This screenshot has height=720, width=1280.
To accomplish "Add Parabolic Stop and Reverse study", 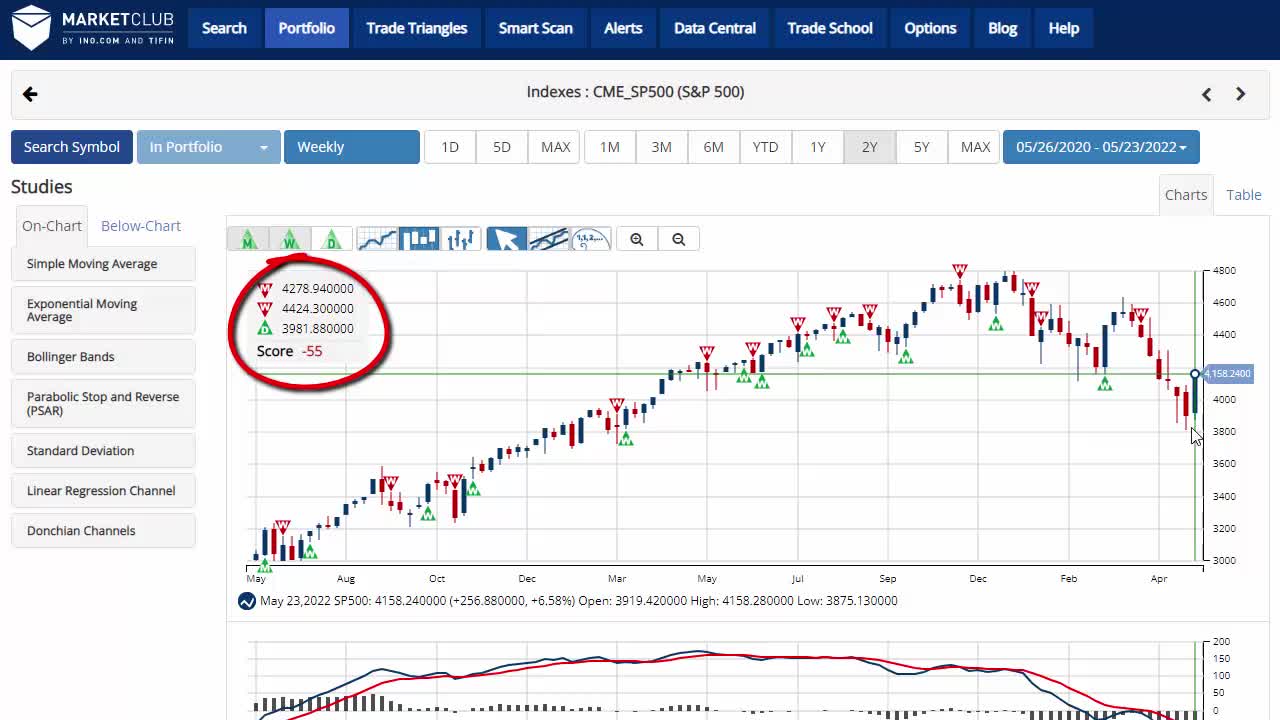I will coord(103,404).
